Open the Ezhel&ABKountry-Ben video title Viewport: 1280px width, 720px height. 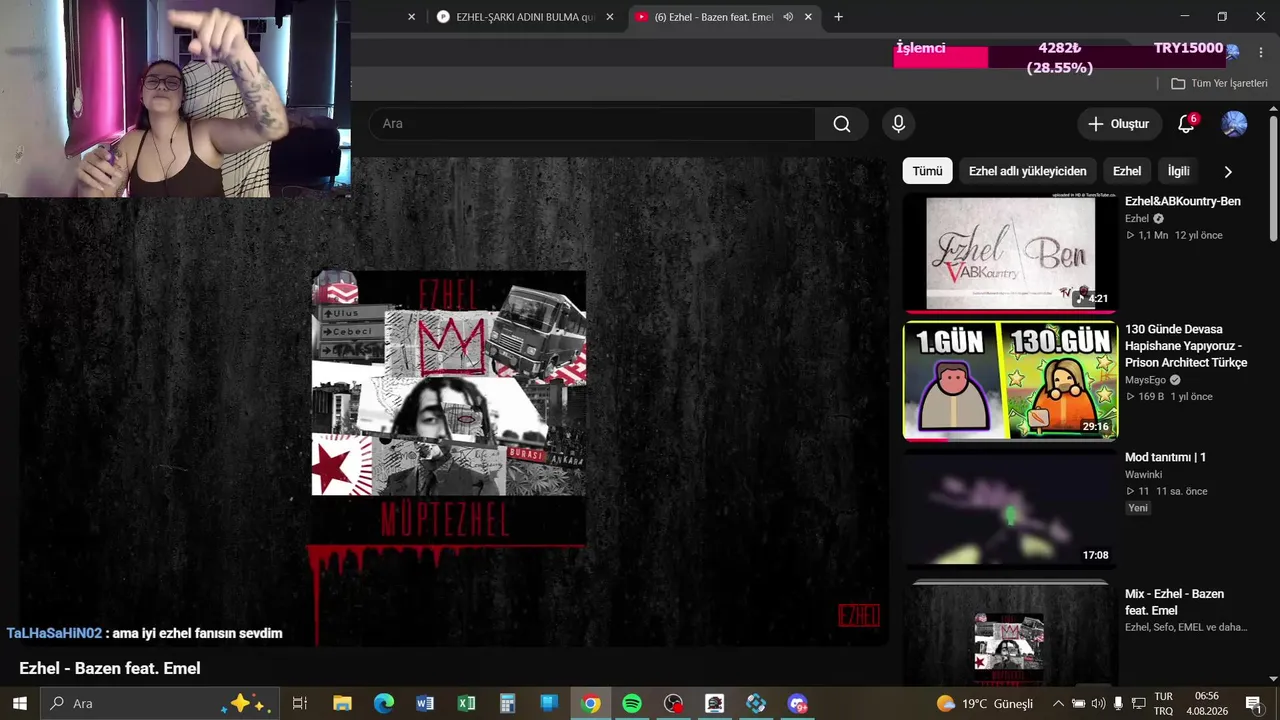point(1182,201)
